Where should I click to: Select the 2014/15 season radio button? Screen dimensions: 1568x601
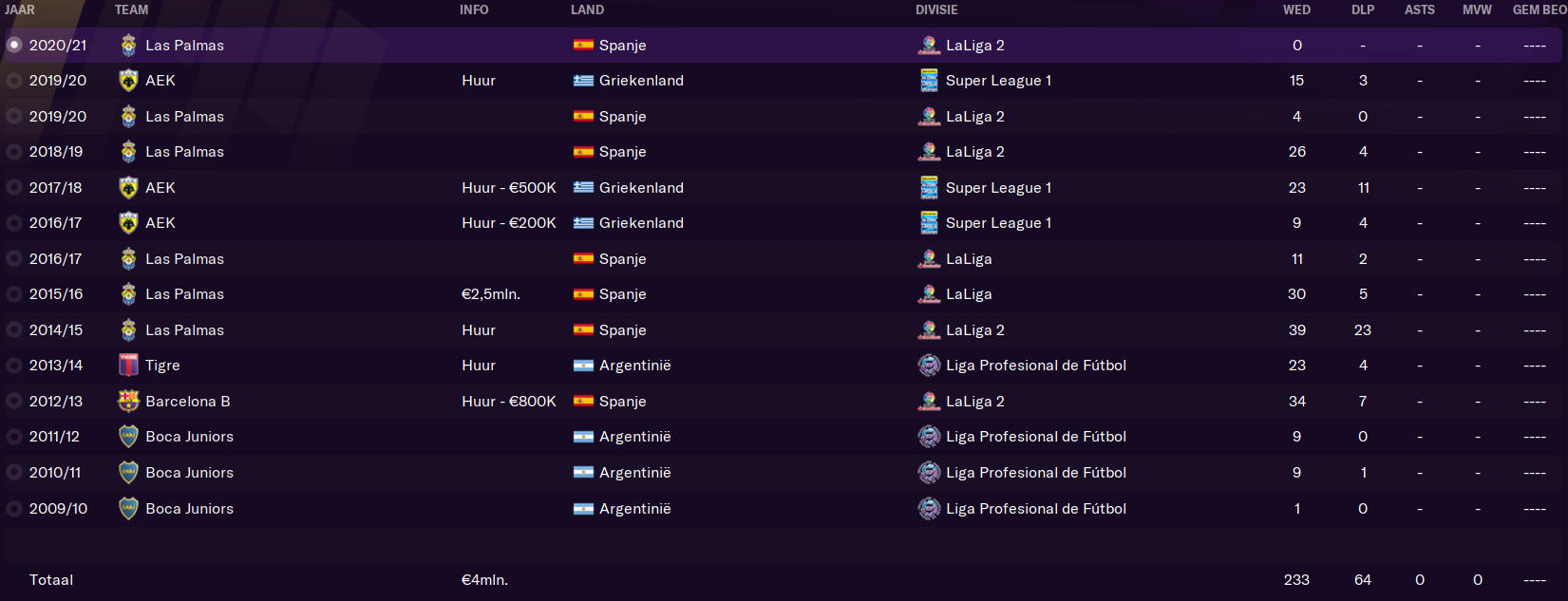point(14,330)
